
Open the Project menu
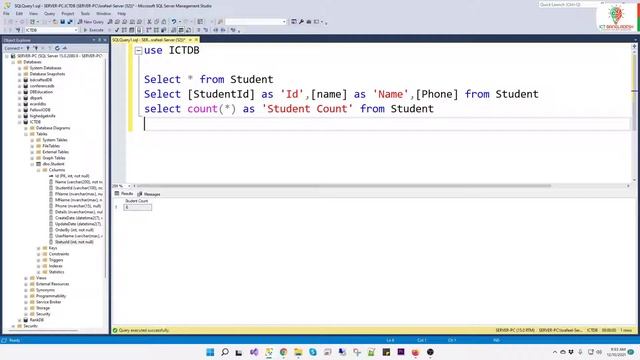[x=68, y=13]
